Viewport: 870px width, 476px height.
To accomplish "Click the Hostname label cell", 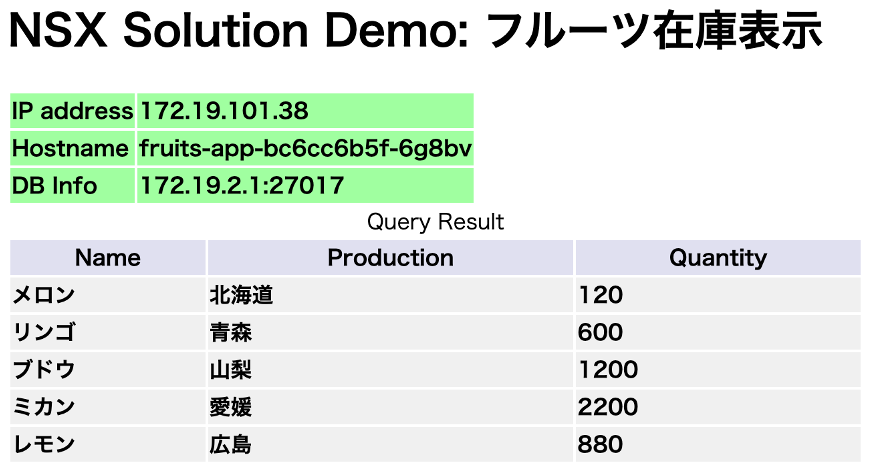I will 72,149.
